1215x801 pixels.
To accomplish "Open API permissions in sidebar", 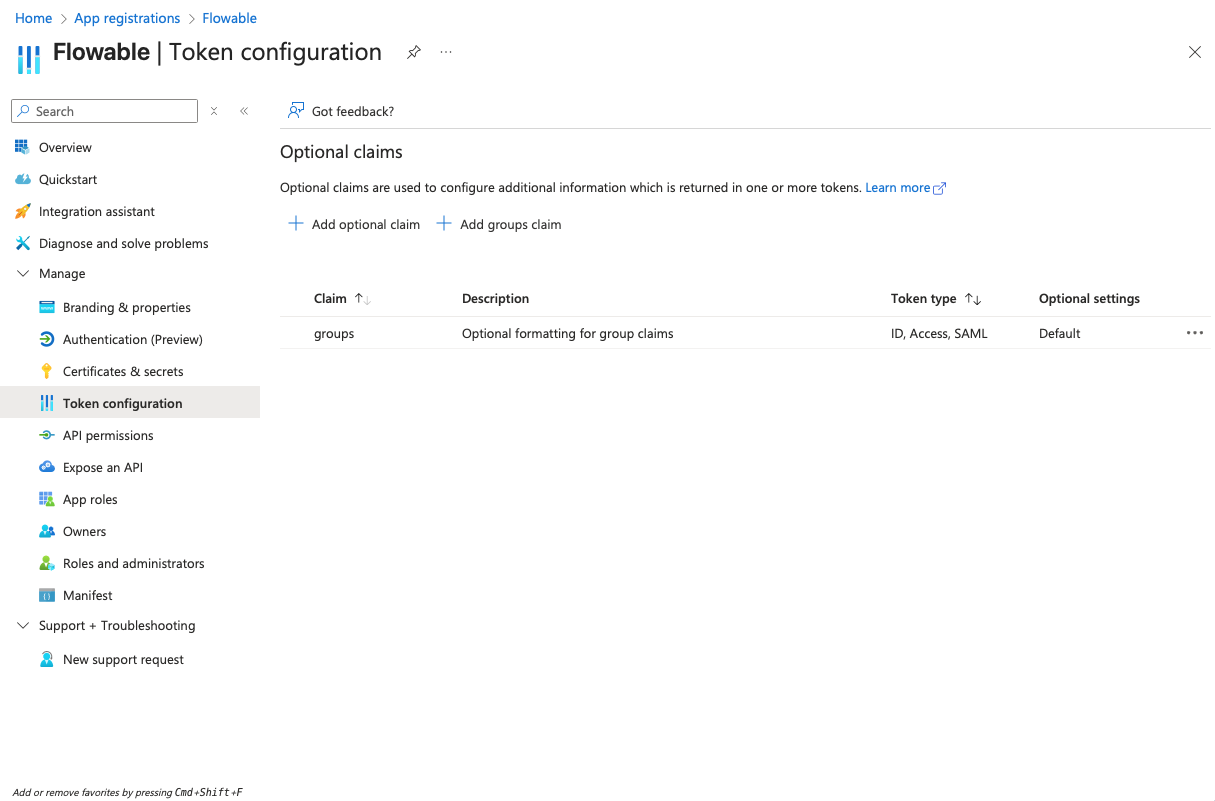I will [x=108, y=435].
